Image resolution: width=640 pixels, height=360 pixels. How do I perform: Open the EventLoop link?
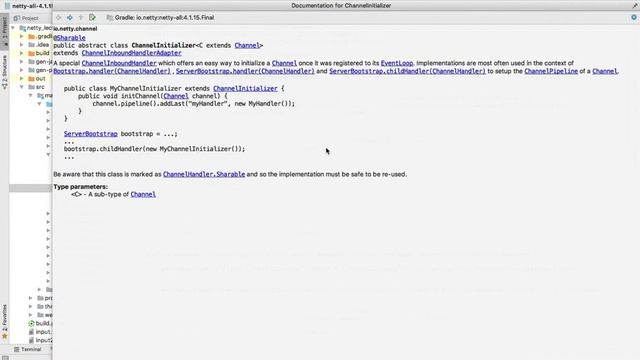[397, 63]
